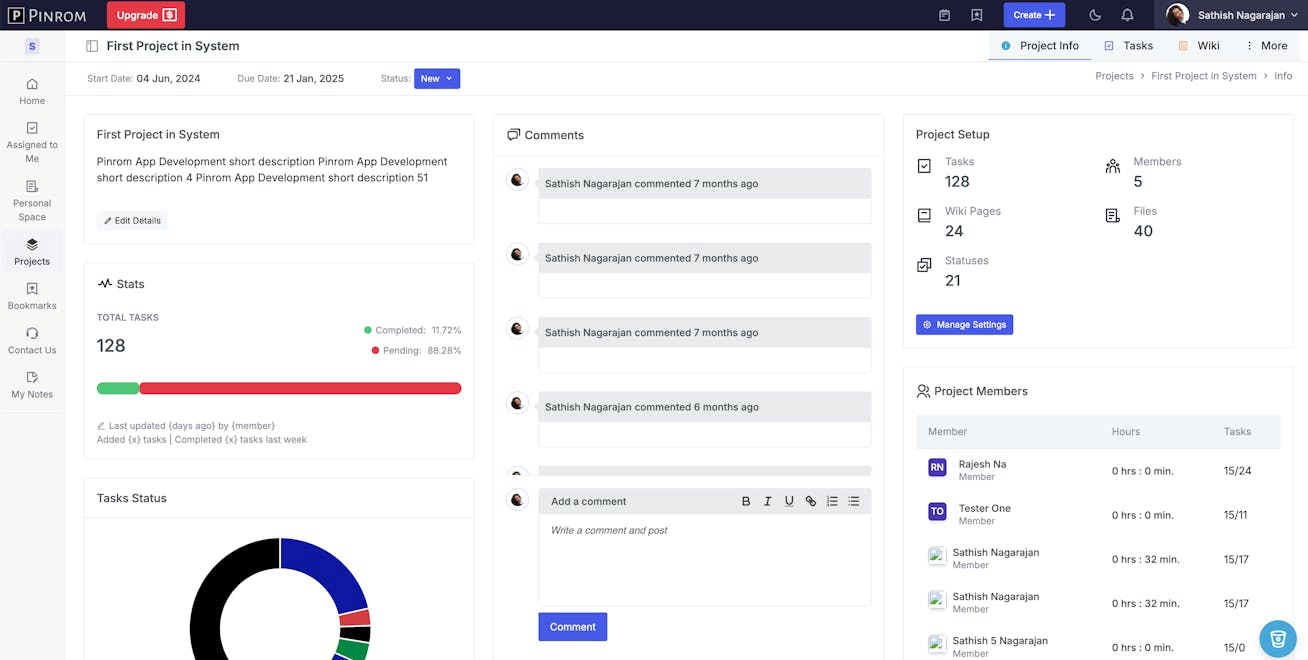Click the Upgrade button
1308x660 pixels.
point(146,15)
